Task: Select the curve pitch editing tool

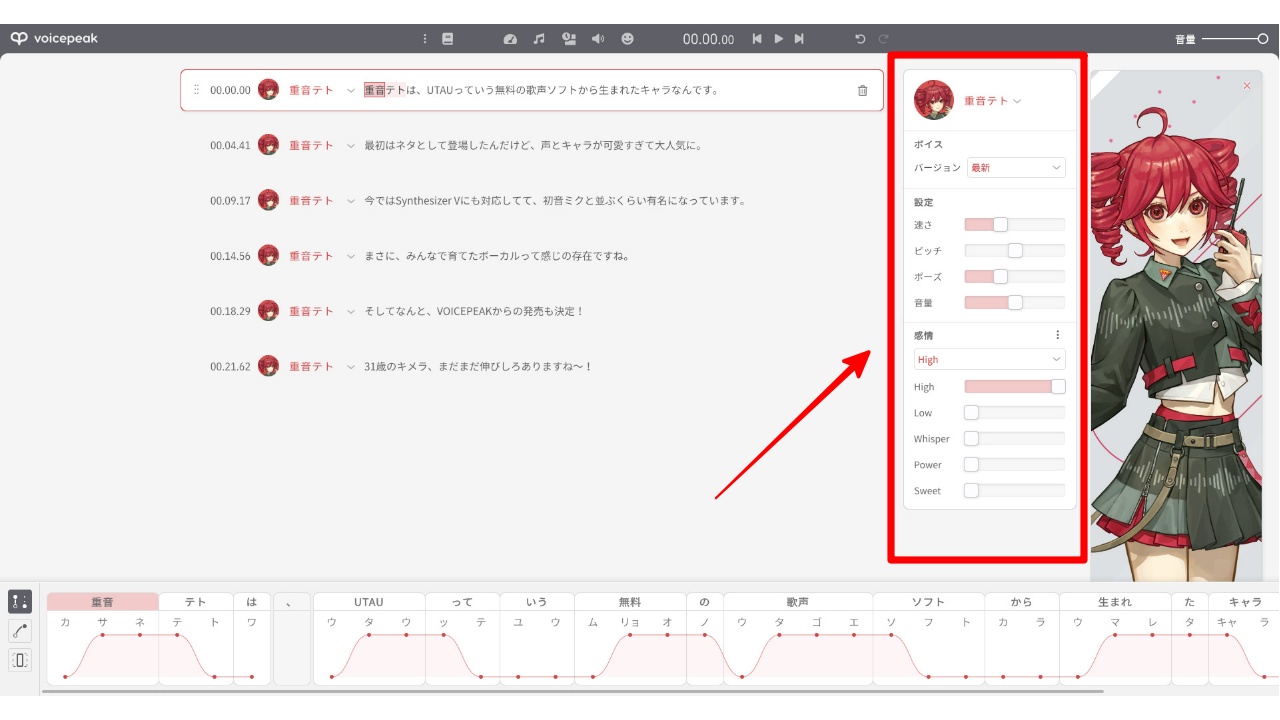Action: (x=20, y=630)
